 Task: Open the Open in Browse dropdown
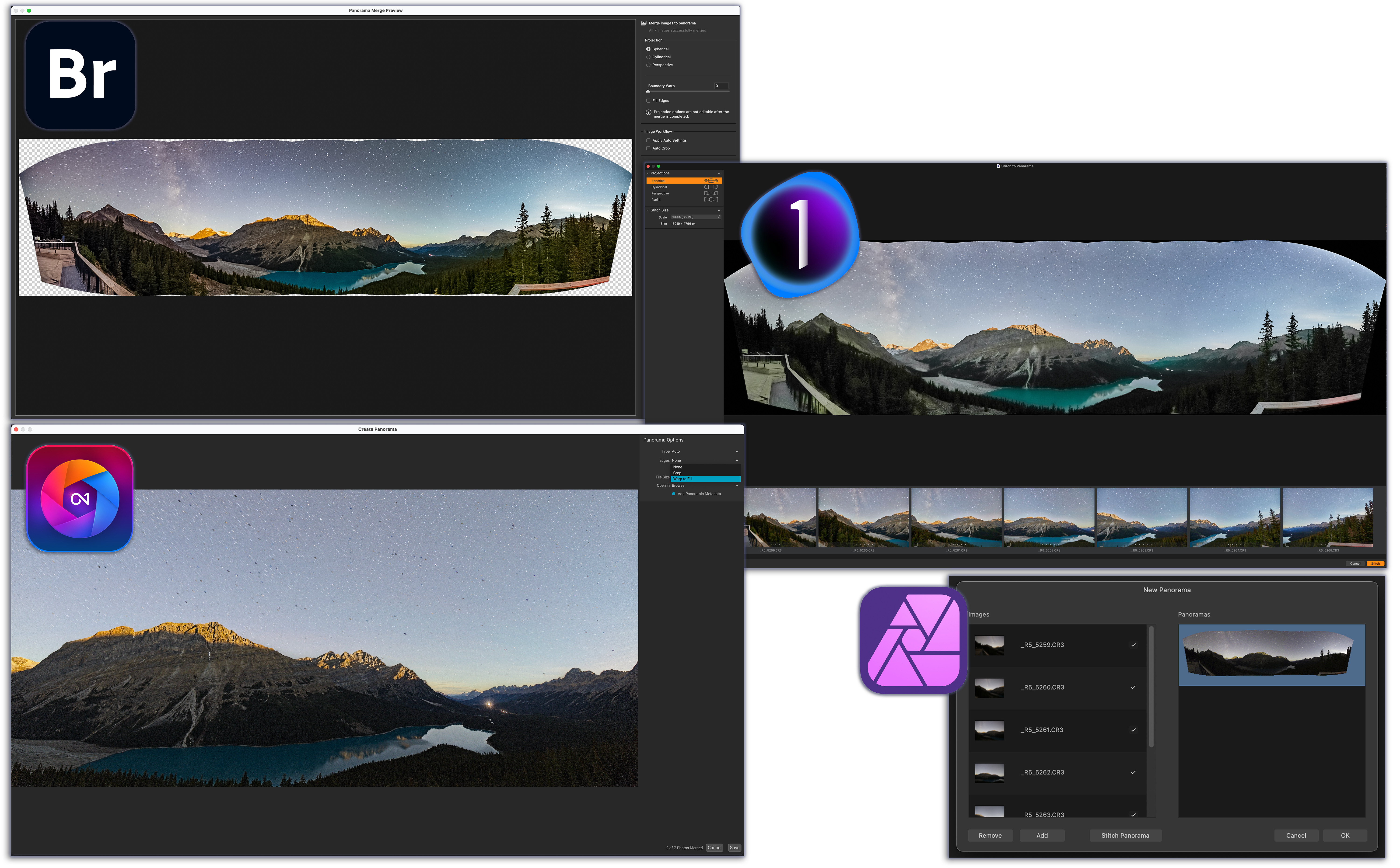[705, 486]
